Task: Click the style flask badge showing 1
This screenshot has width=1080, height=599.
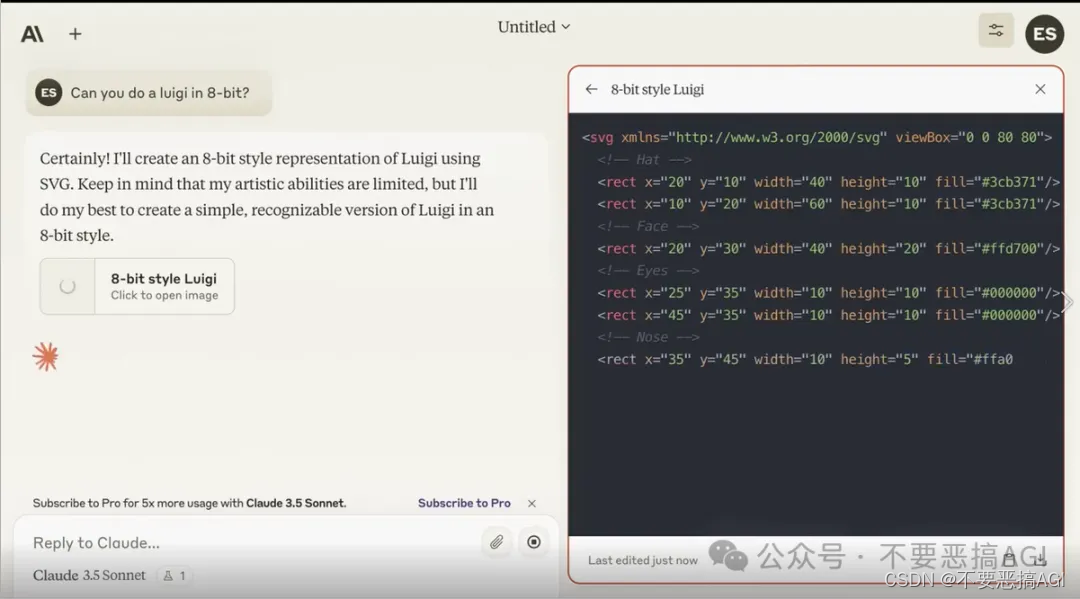Action: coord(174,576)
